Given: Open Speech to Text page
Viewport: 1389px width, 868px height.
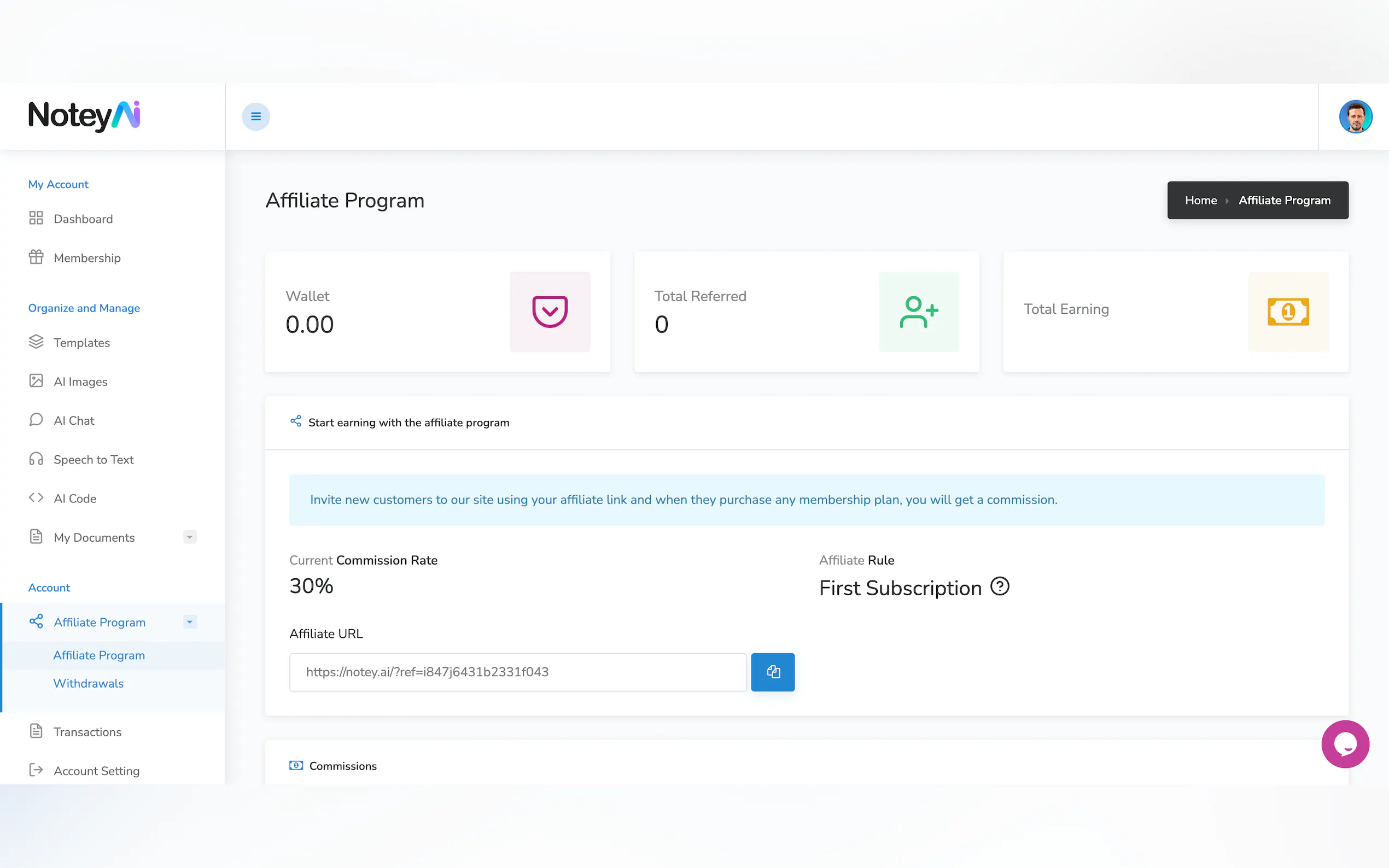Looking at the screenshot, I should [93, 459].
